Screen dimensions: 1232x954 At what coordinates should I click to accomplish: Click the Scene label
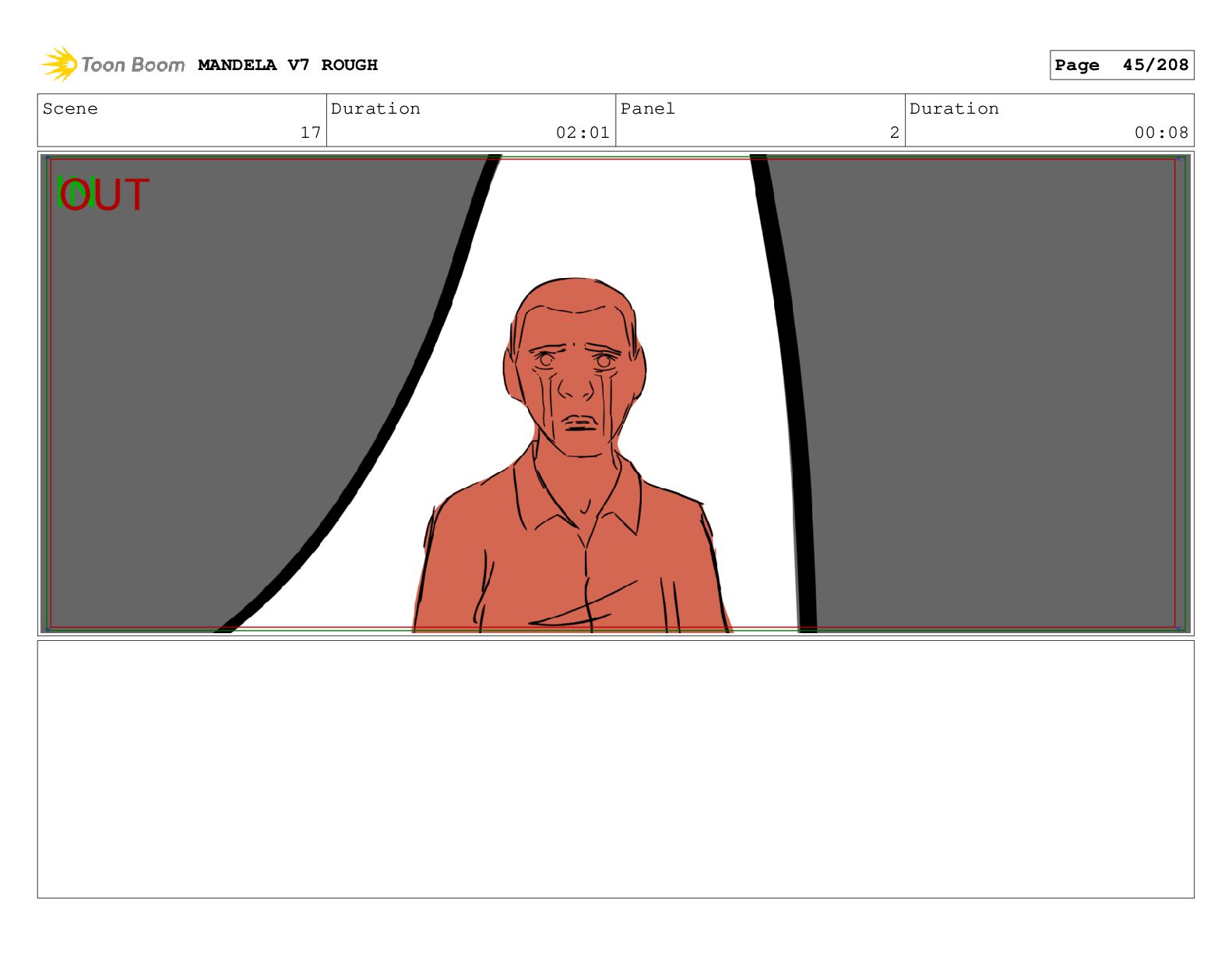pyautogui.click(x=70, y=109)
